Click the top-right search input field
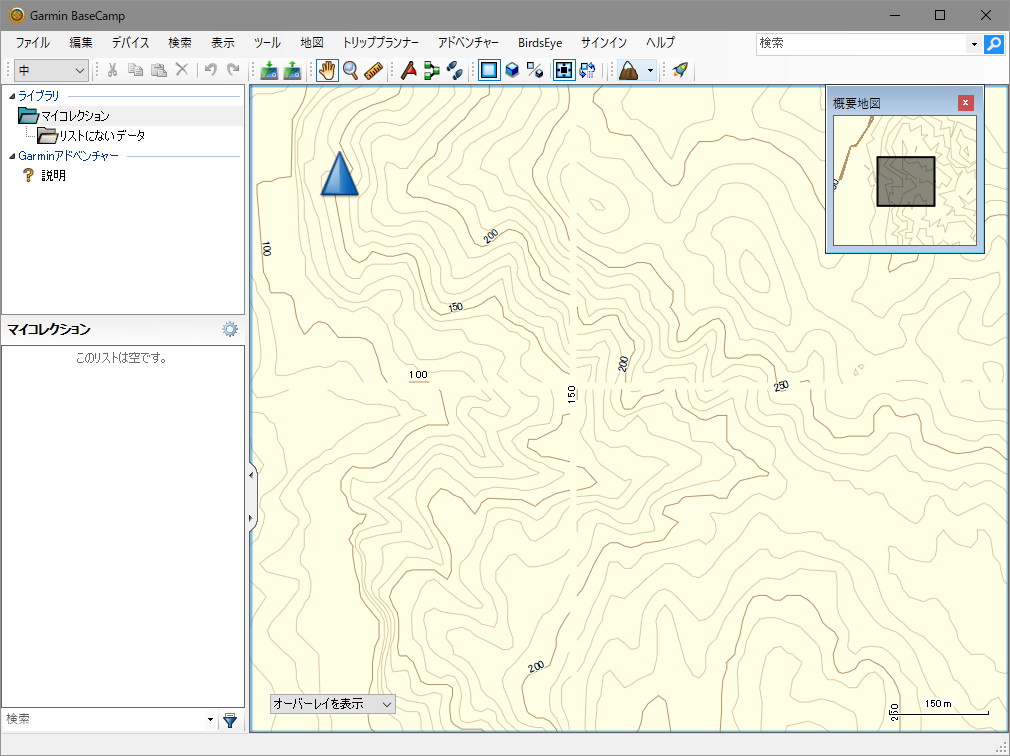 tap(861, 44)
